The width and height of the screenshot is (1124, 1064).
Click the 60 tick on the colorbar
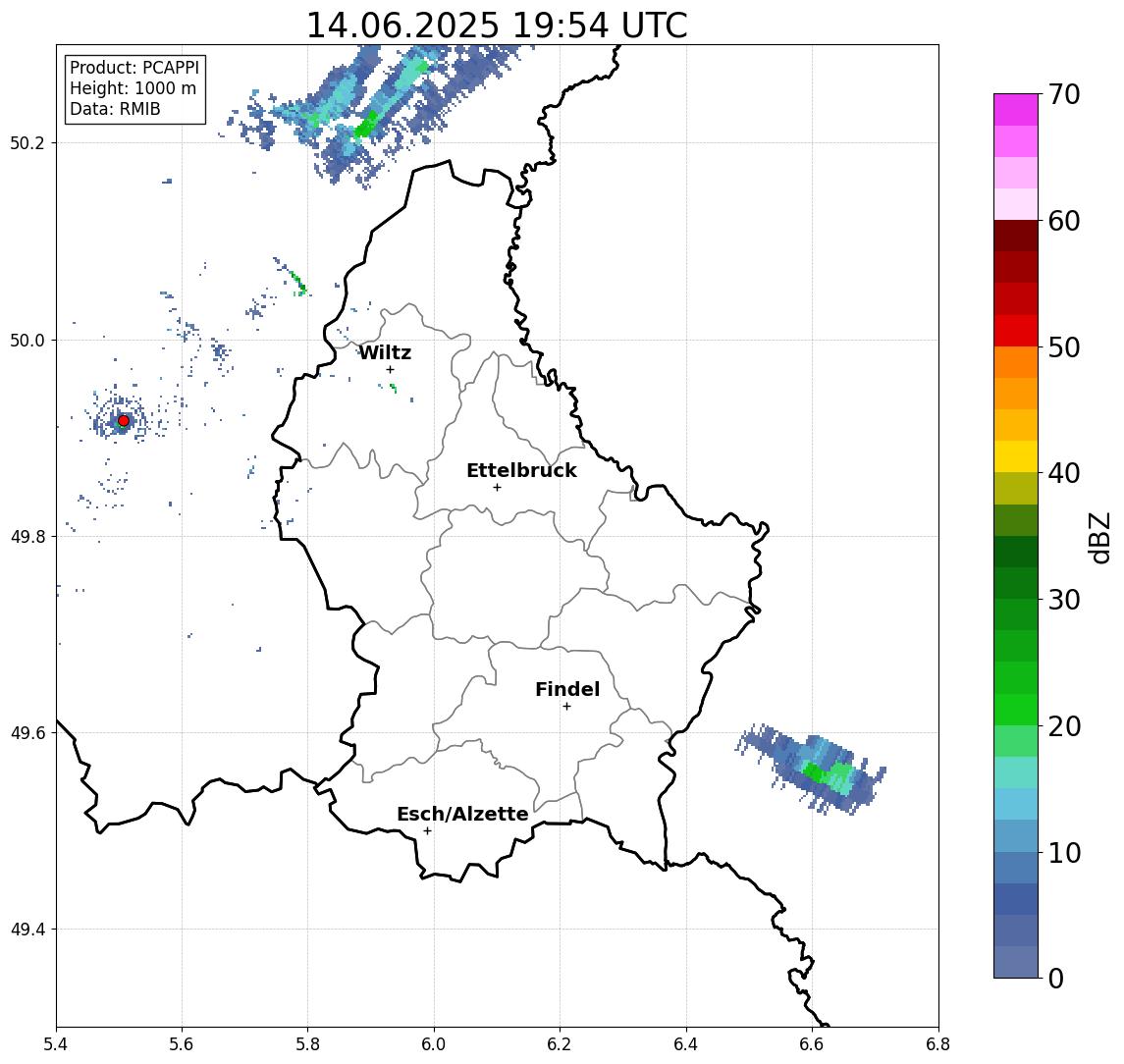pos(1064,221)
